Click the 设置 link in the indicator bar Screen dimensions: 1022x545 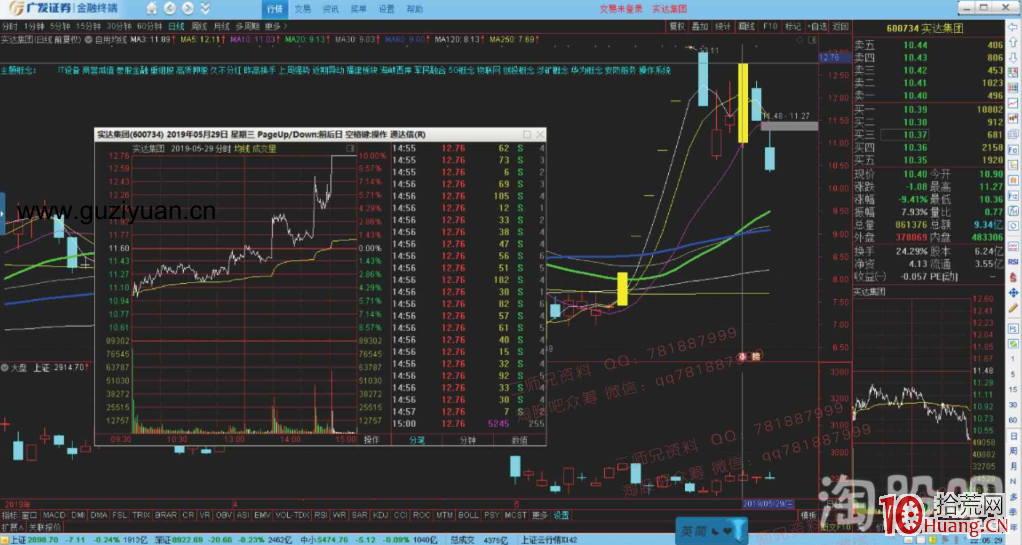pos(561,515)
